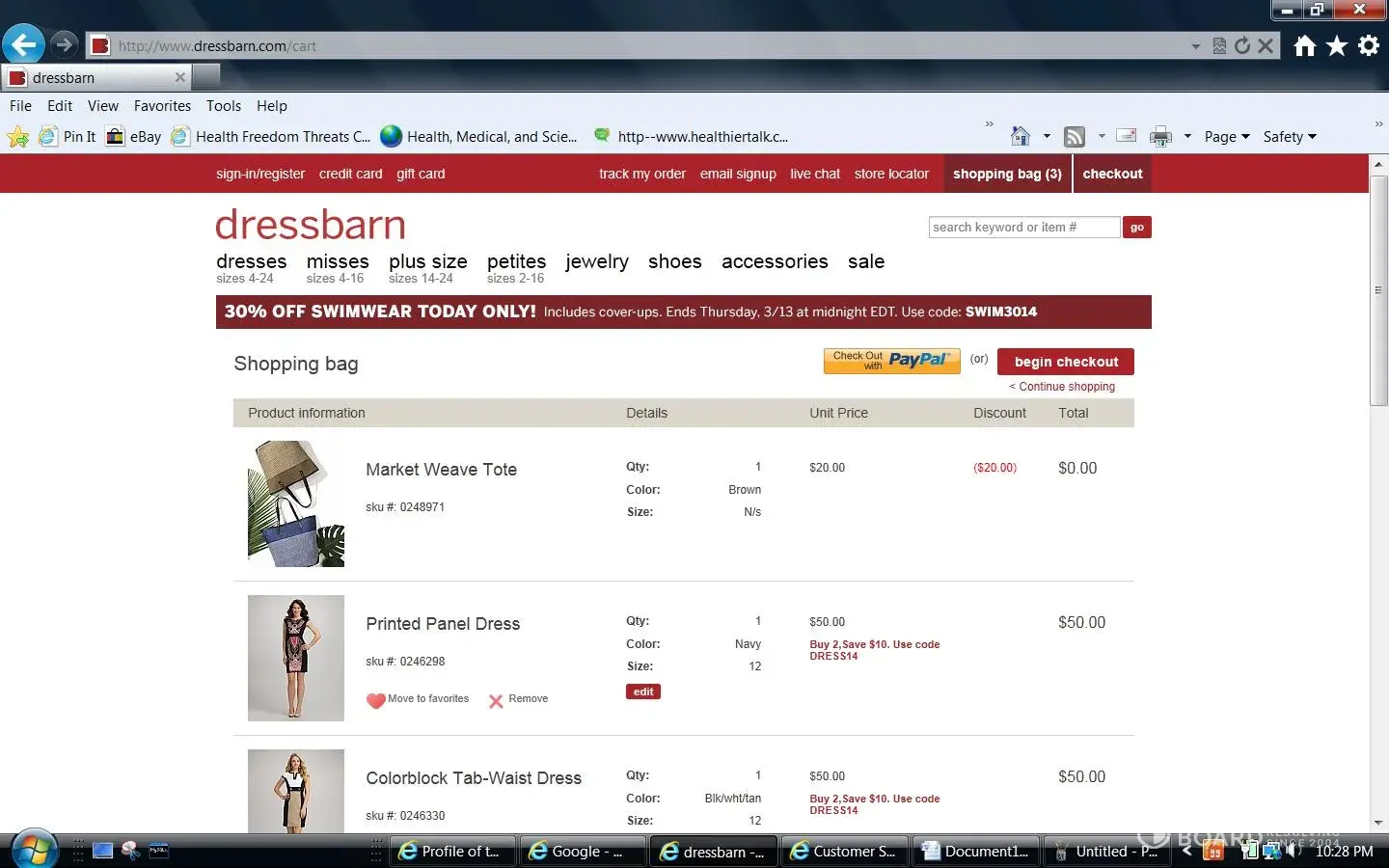The width and height of the screenshot is (1389, 868).
Task: Expand the Page dropdown menu
Action: coord(1226,137)
